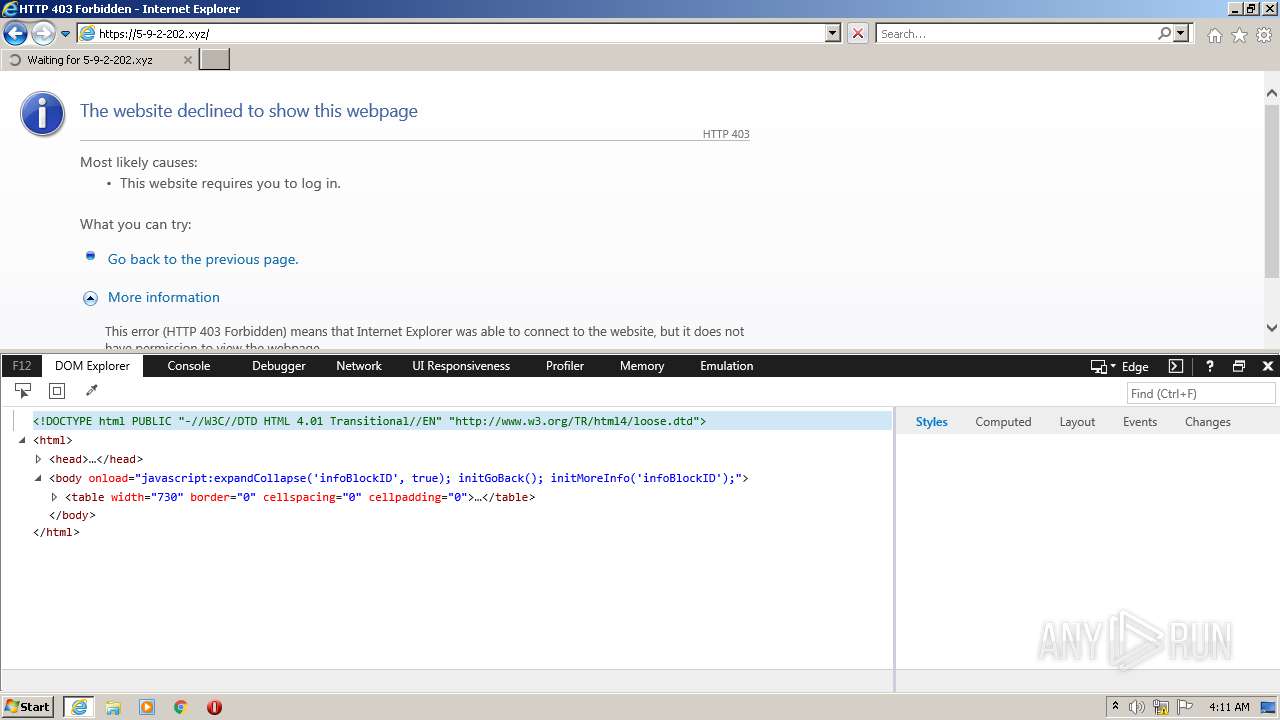Click the search magnifier icon

[1164, 33]
